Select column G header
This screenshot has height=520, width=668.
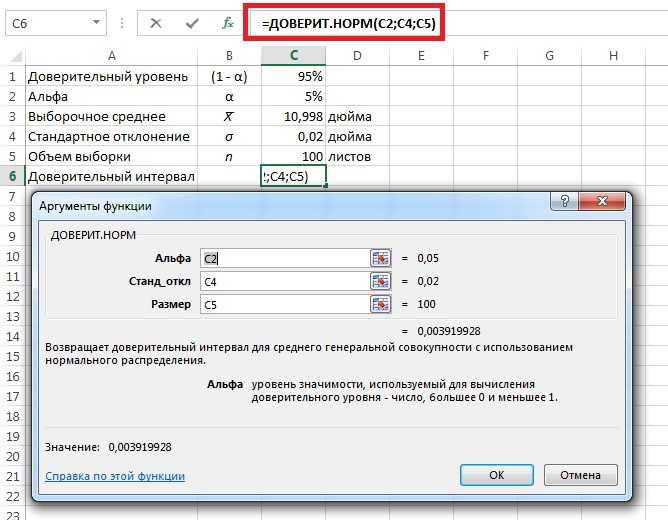(549, 56)
